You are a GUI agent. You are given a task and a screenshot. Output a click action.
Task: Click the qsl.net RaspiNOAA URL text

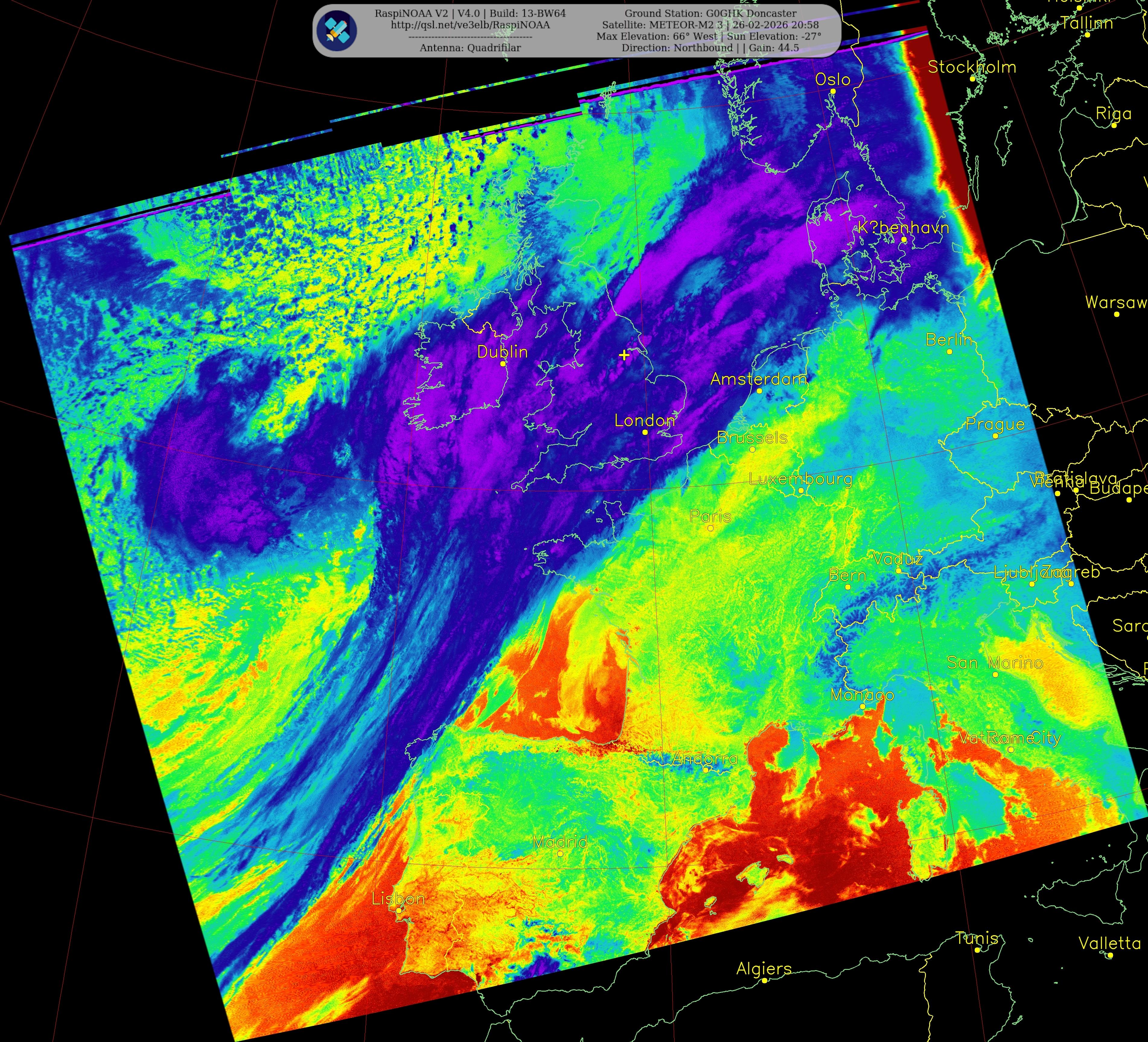(470, 25)
